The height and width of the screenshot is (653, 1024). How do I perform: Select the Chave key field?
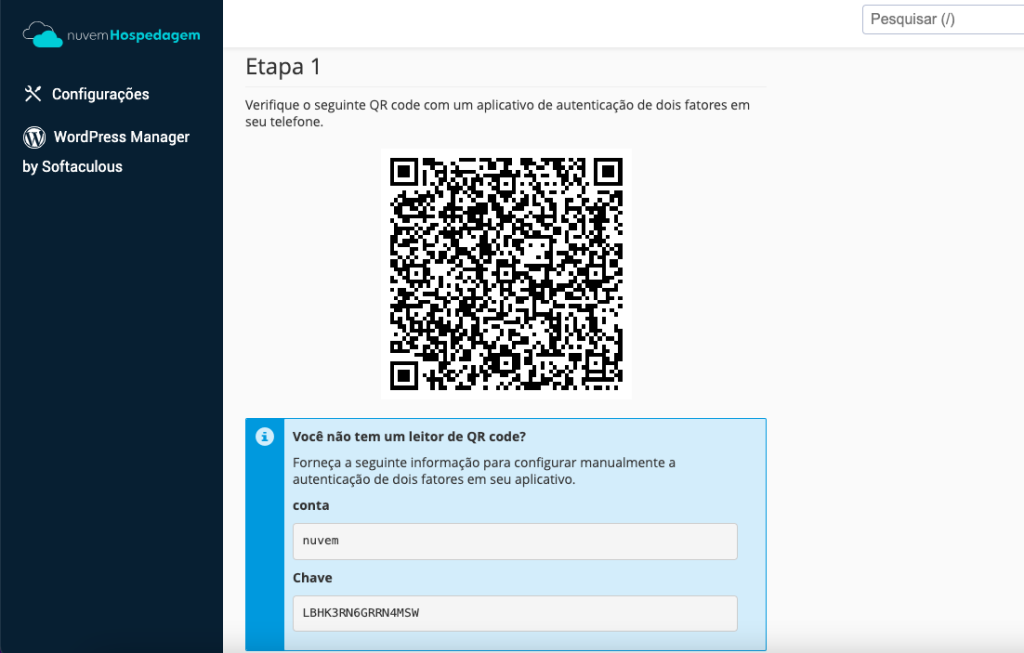(515, 613)
